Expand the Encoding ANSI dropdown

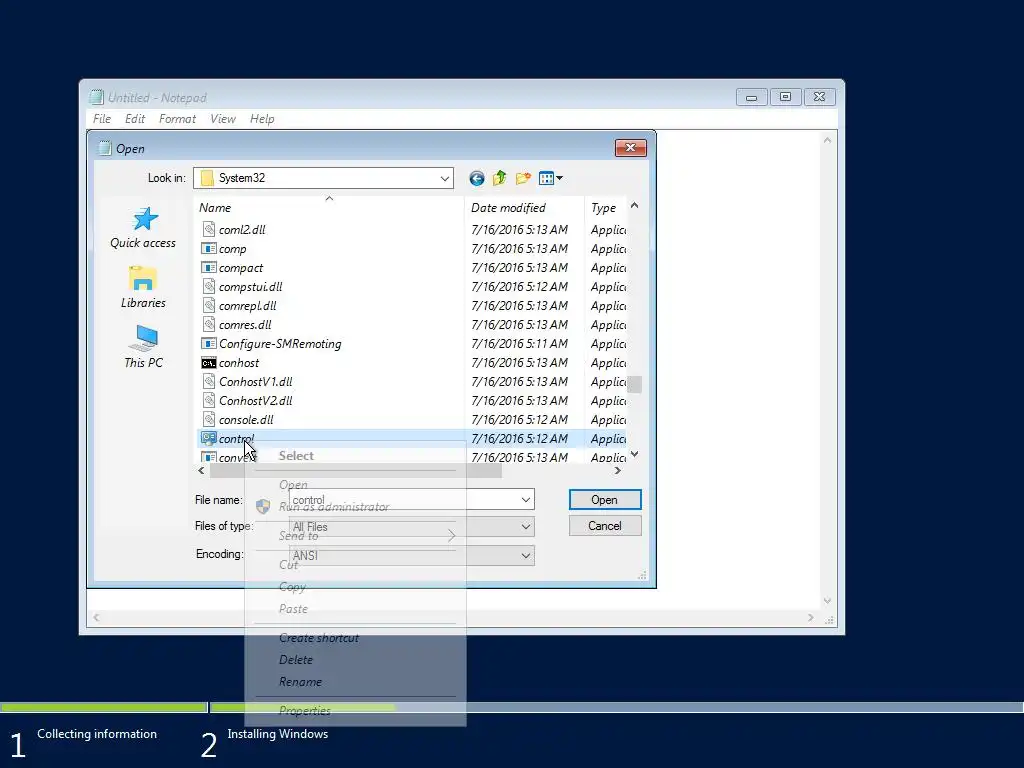[526, 555]
